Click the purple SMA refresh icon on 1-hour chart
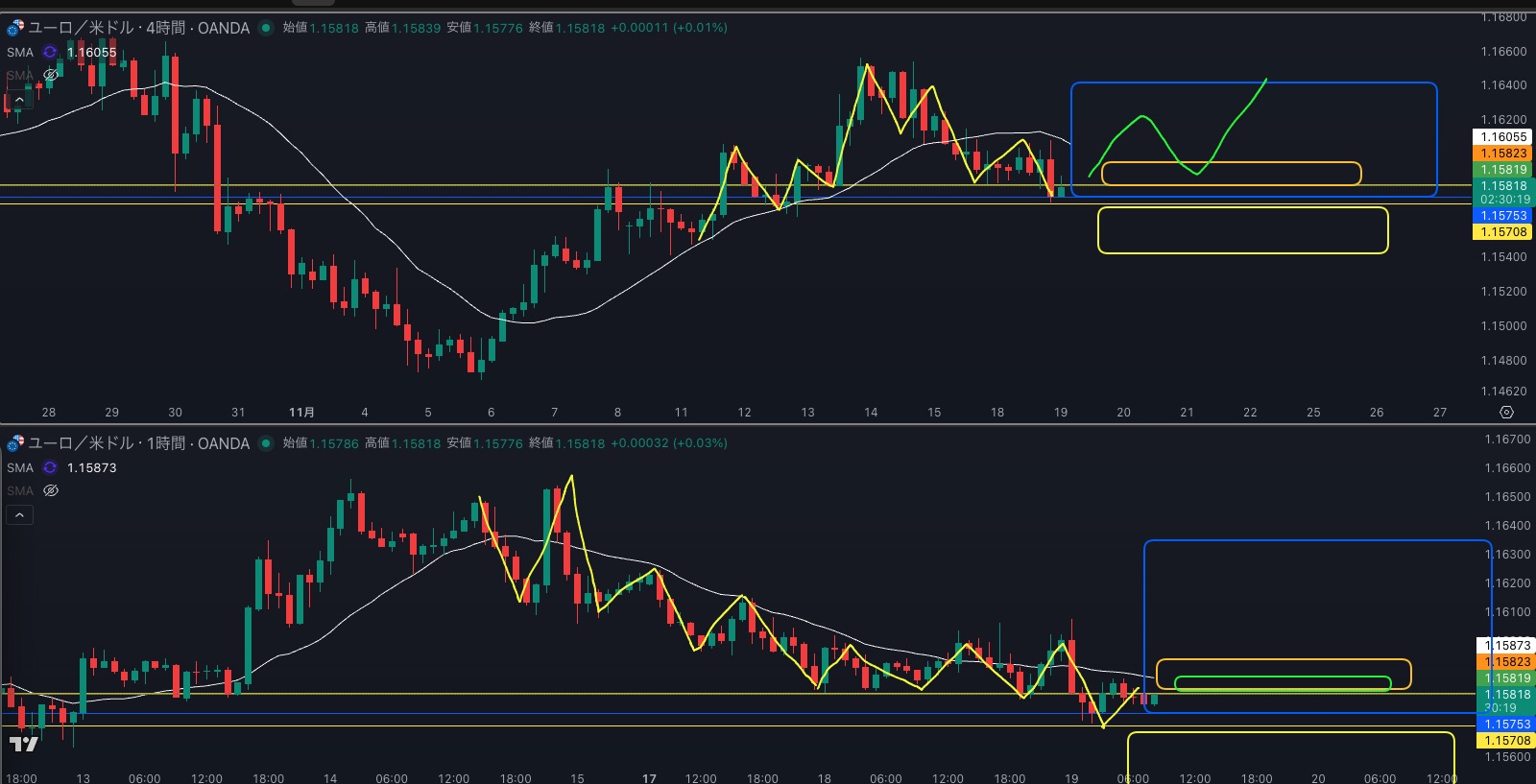This screenshot has width=1536, height=784. (x=50, y=467)
